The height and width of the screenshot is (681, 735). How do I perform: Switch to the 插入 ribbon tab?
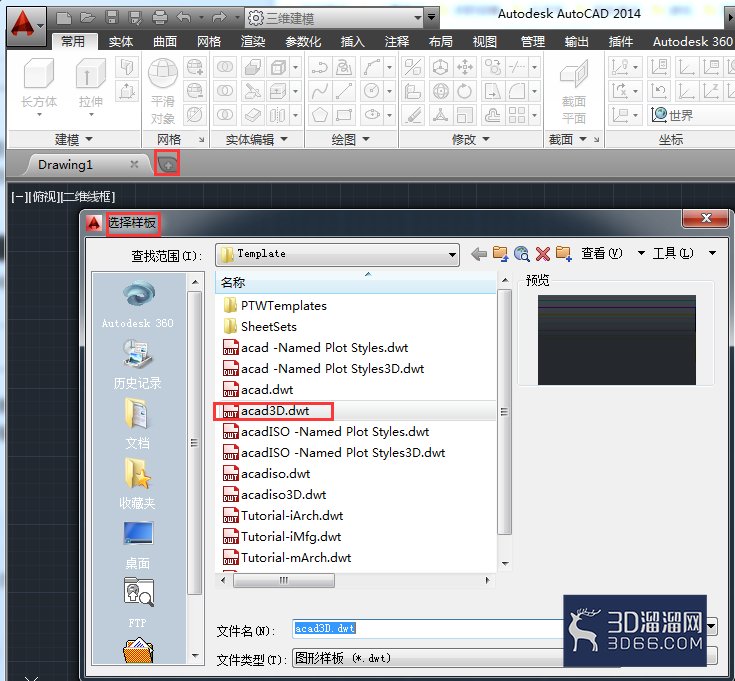tap(352, 42)
